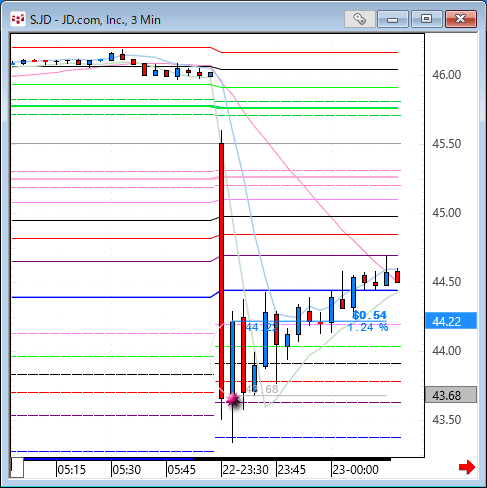487x488 pixels.
Task: Click the chain link button in title bar
Action: click(360, 19)
